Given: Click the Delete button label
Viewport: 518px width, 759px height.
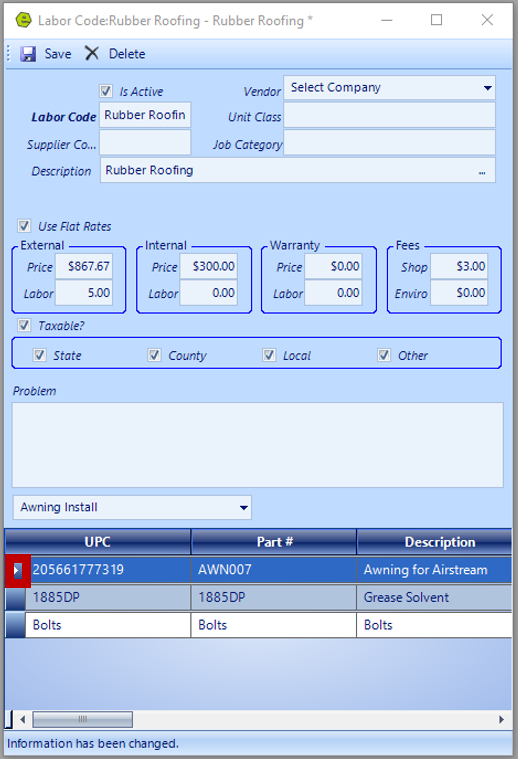Looking at the screenshot, I should (x=127, y=54).
